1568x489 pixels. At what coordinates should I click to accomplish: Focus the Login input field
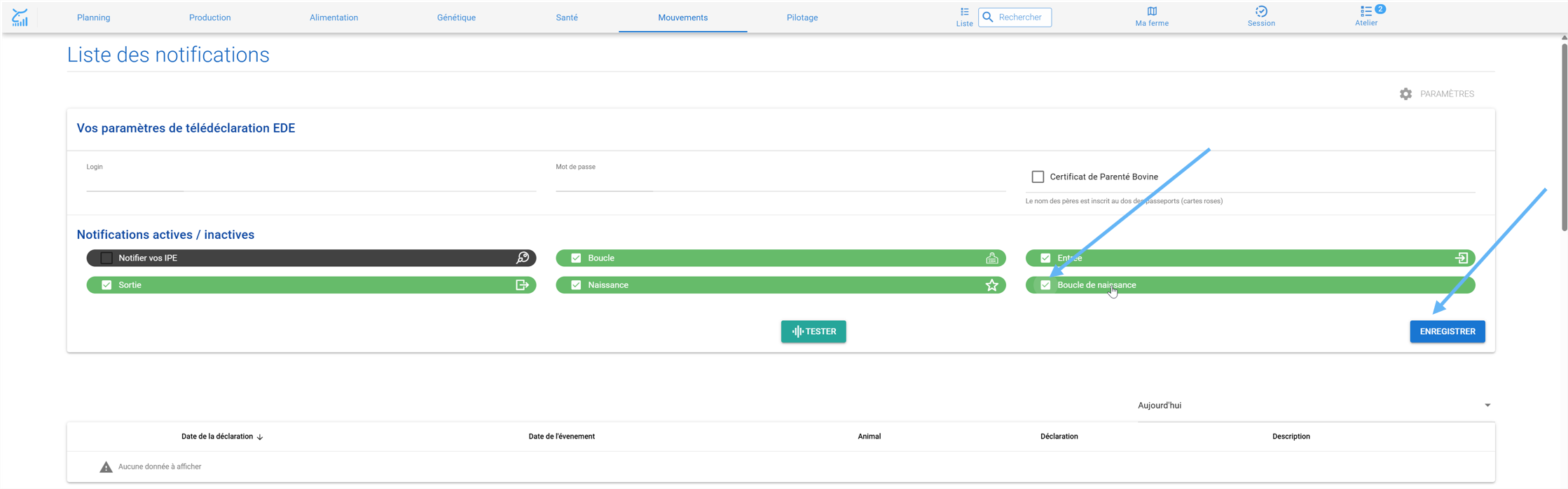[x=311, y=182]
